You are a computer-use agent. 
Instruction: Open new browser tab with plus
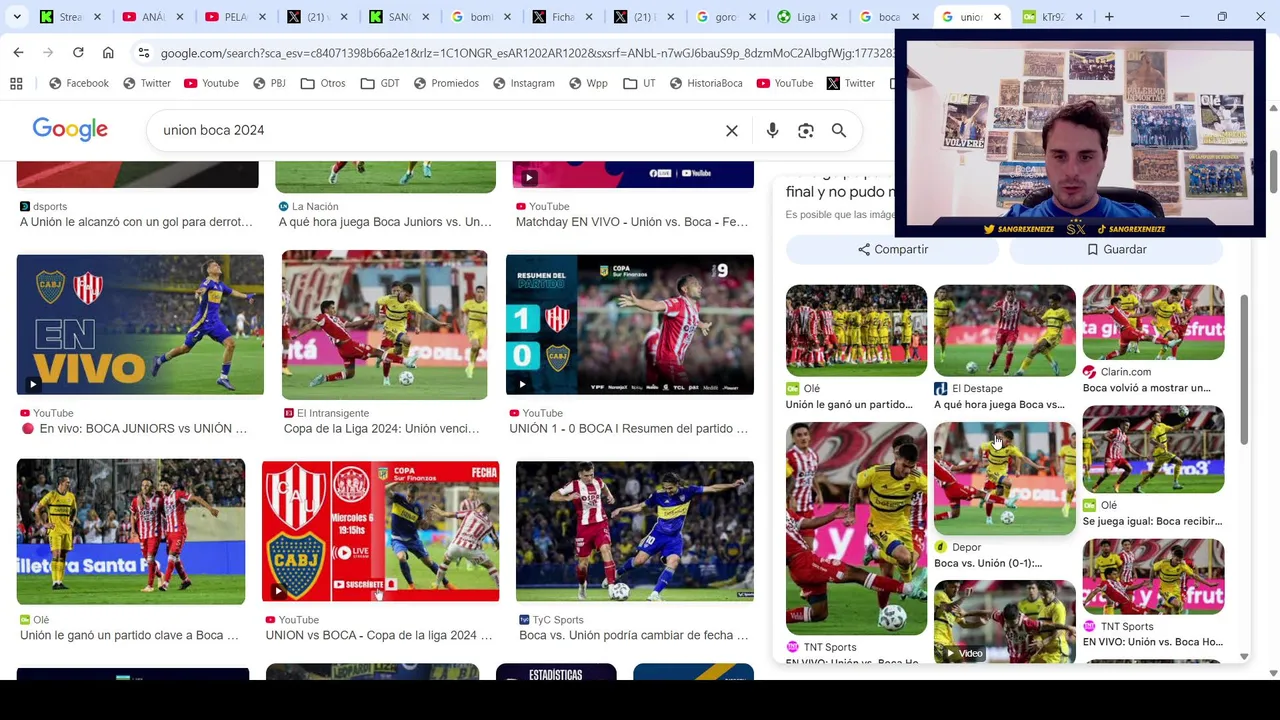[x=1109, y=16]
